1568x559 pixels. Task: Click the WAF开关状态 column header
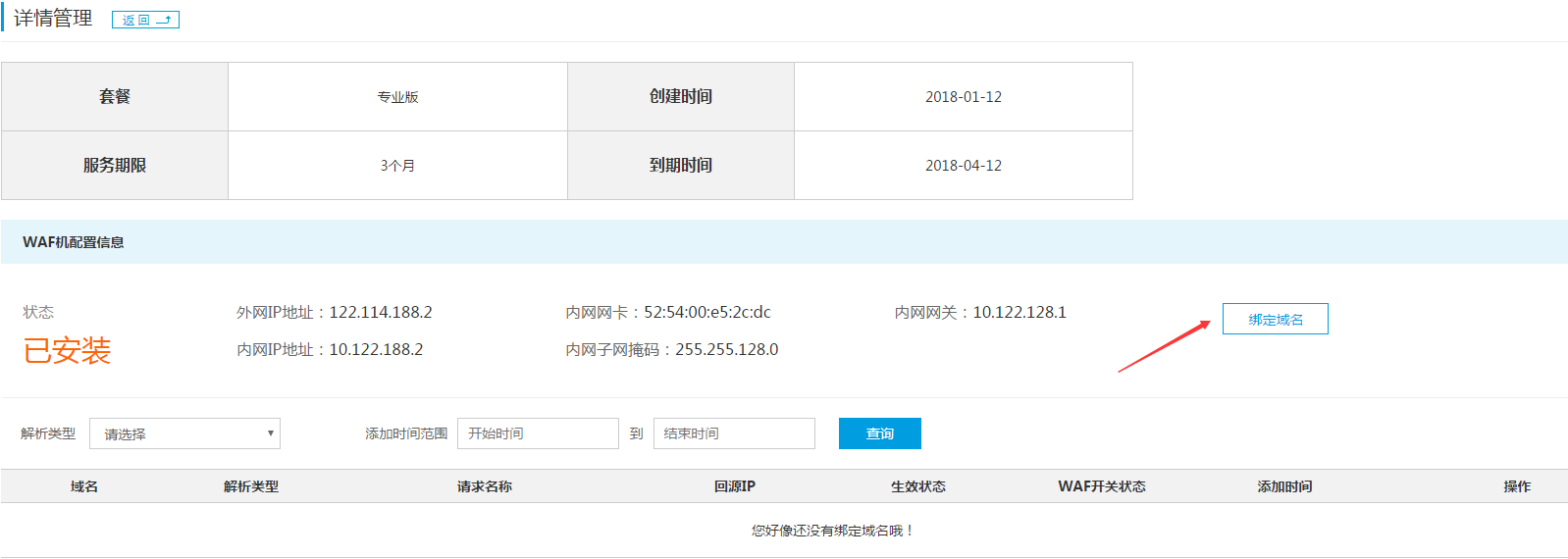click(x=1102, y=486)
